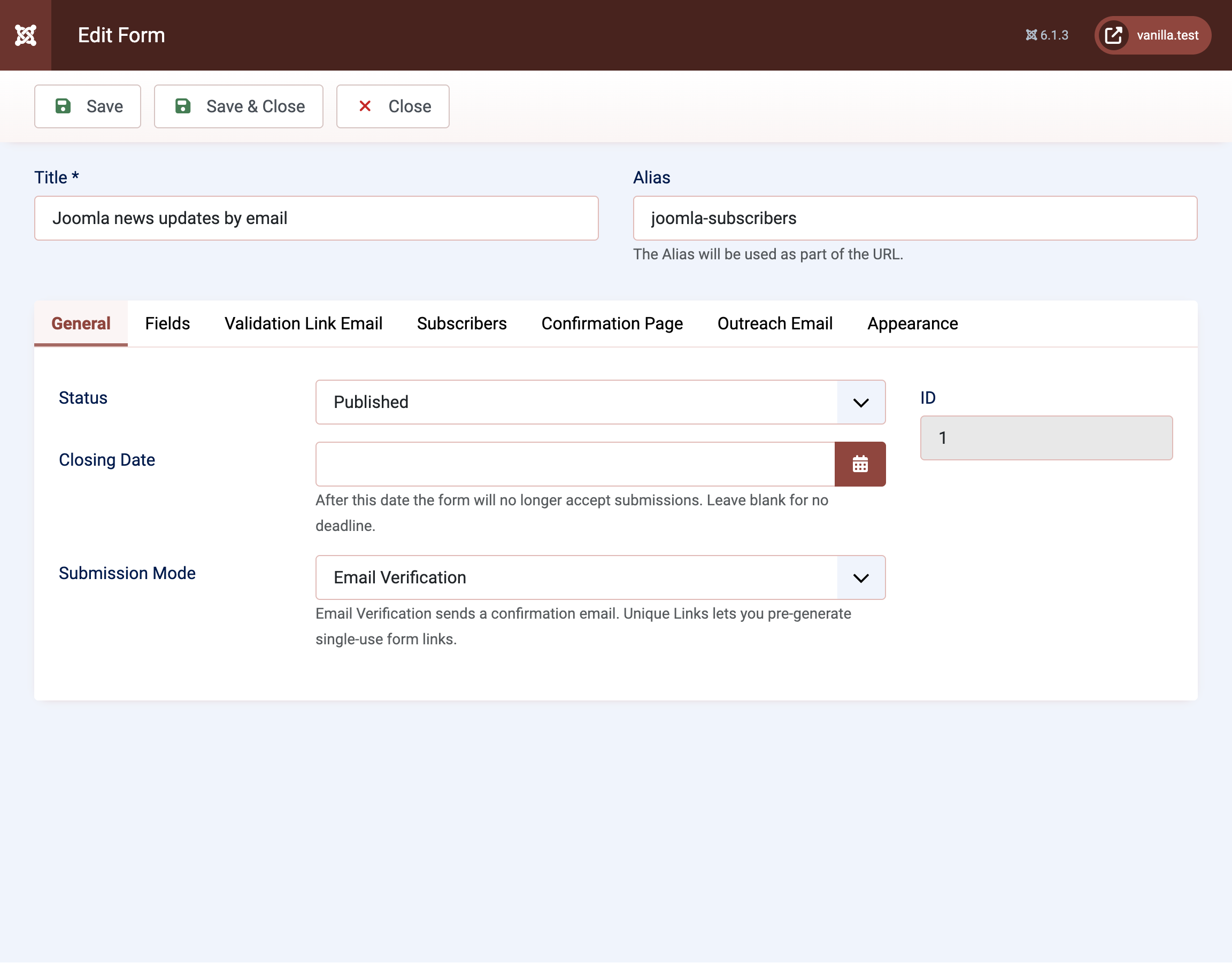Screen dimensions: 1232x963
Task: Focus the Title input field
Action: pyautogui.click(x=316, y=218)
